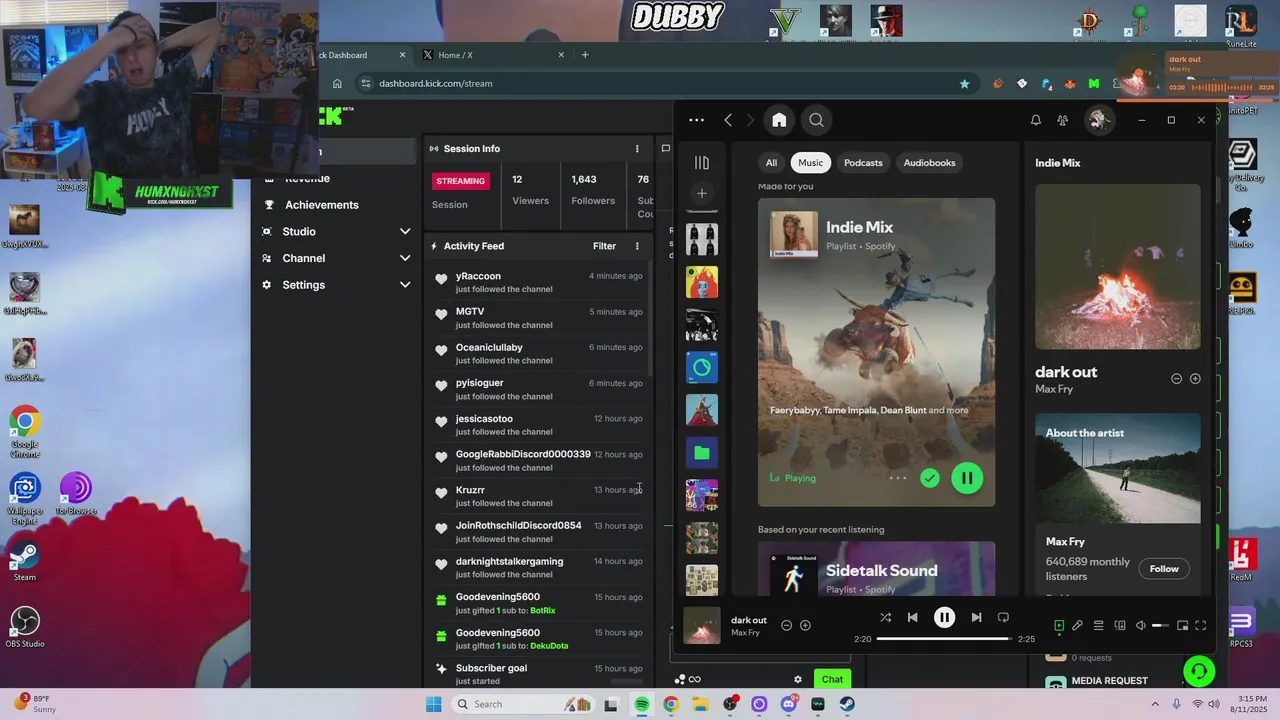The image size is (1280, 720).
Task: Pause Indie Mix with green button
Action: pos(967,478)
